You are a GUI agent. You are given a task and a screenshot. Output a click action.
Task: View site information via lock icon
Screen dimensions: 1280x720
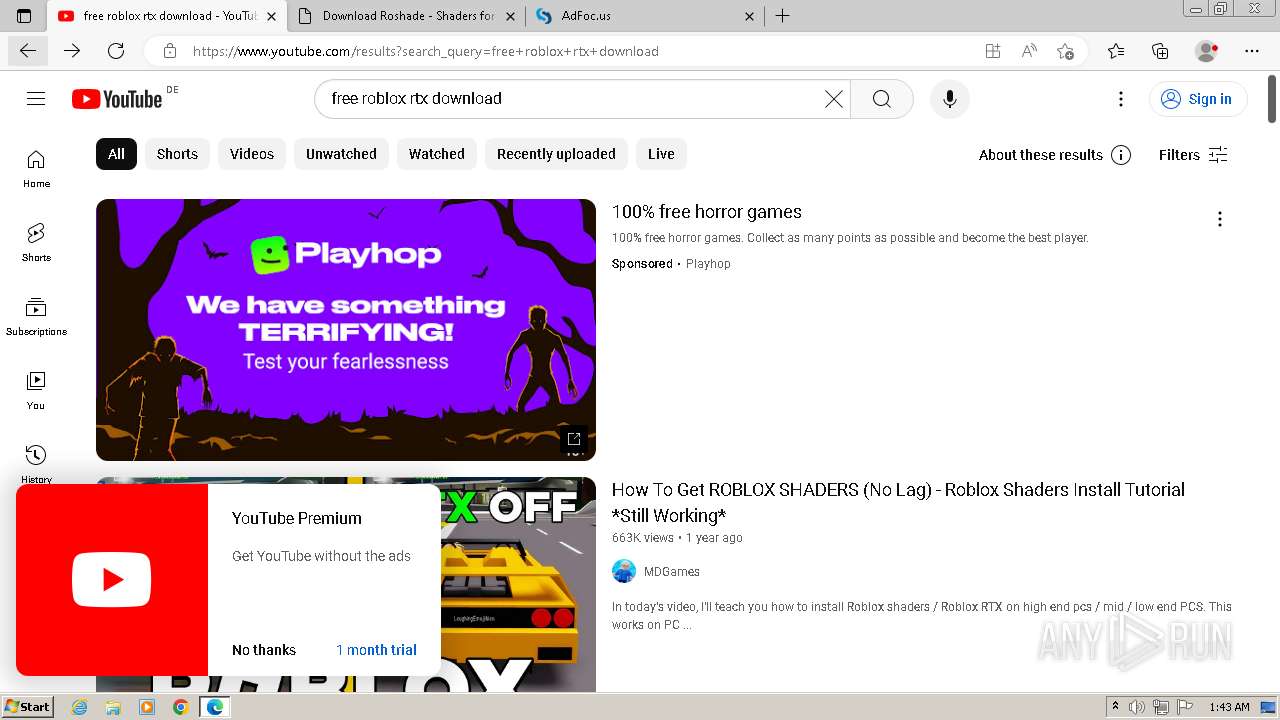[x=170, y=51]
